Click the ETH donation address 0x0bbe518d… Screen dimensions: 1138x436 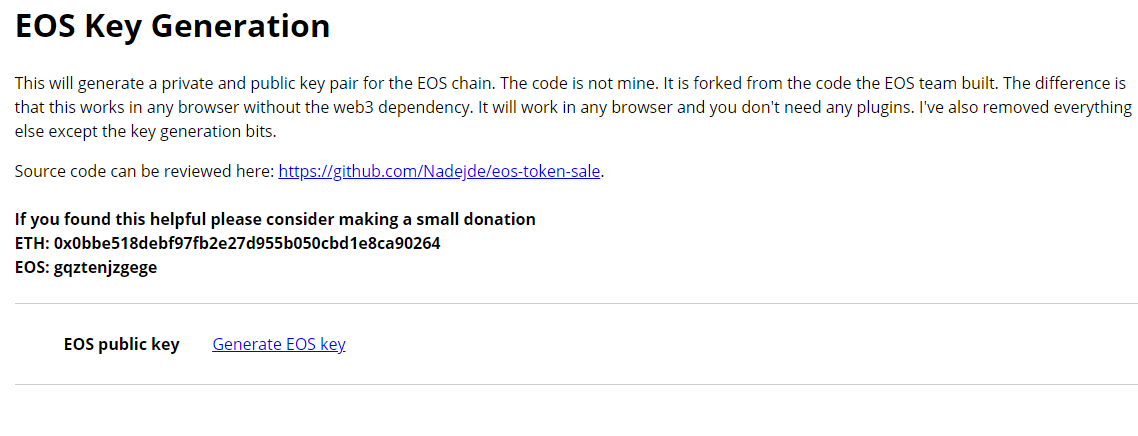(x=247, y=243)
